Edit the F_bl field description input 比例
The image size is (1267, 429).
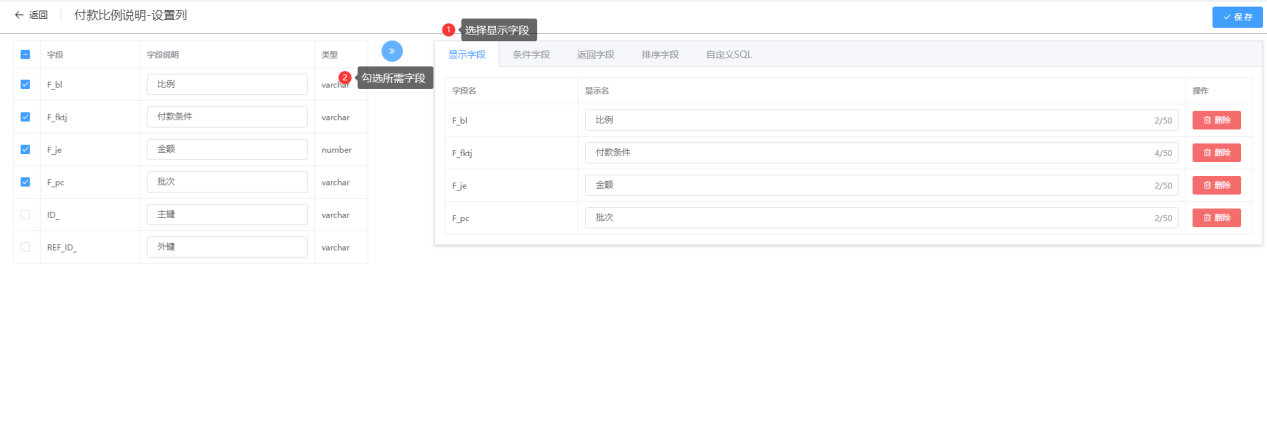pos(227,85)
